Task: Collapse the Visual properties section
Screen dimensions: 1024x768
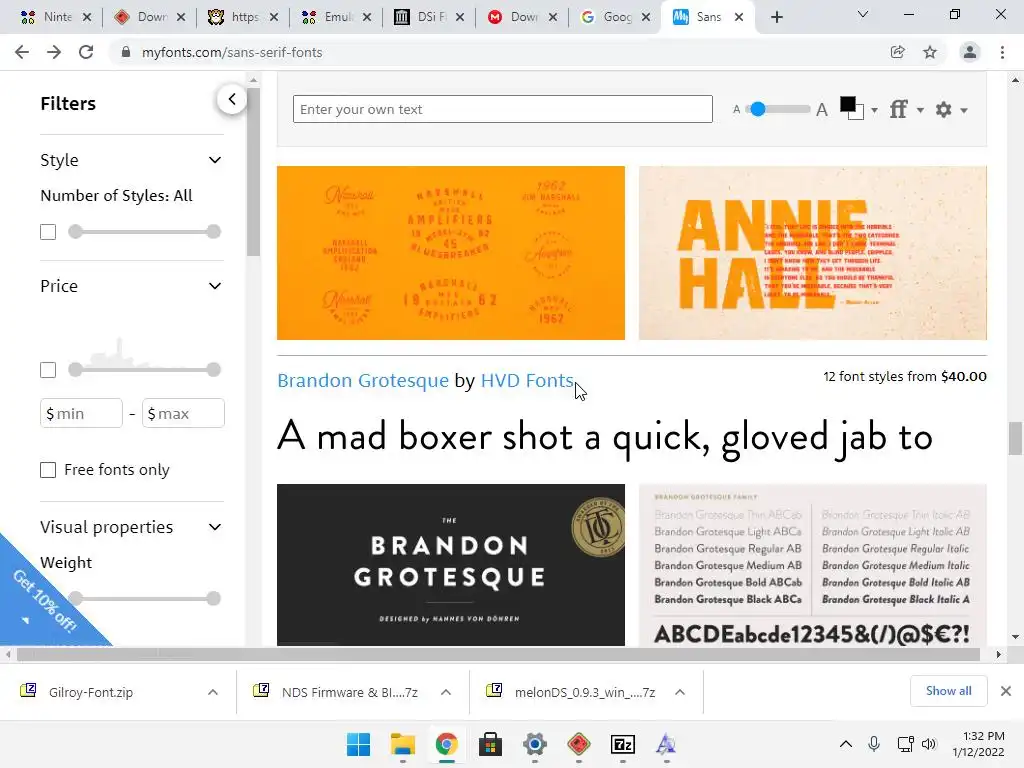Action: pyautogui.click(x=215, y=527)
